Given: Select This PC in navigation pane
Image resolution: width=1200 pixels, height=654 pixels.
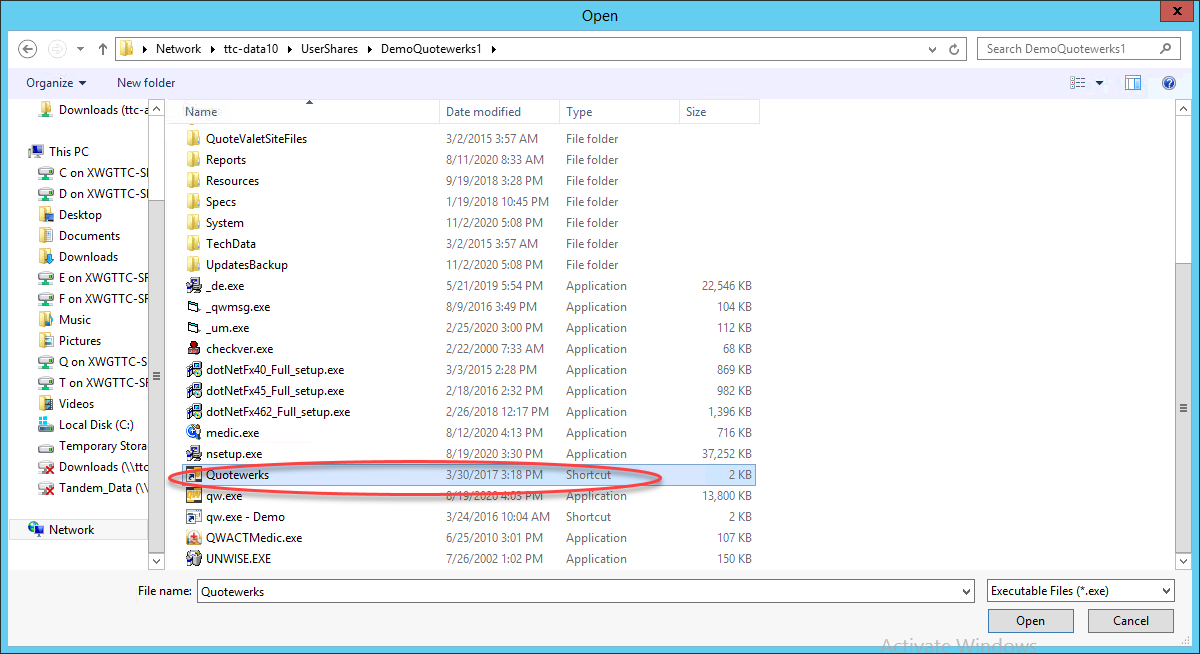Looking at the screenshot, I should tap(68, 152).
